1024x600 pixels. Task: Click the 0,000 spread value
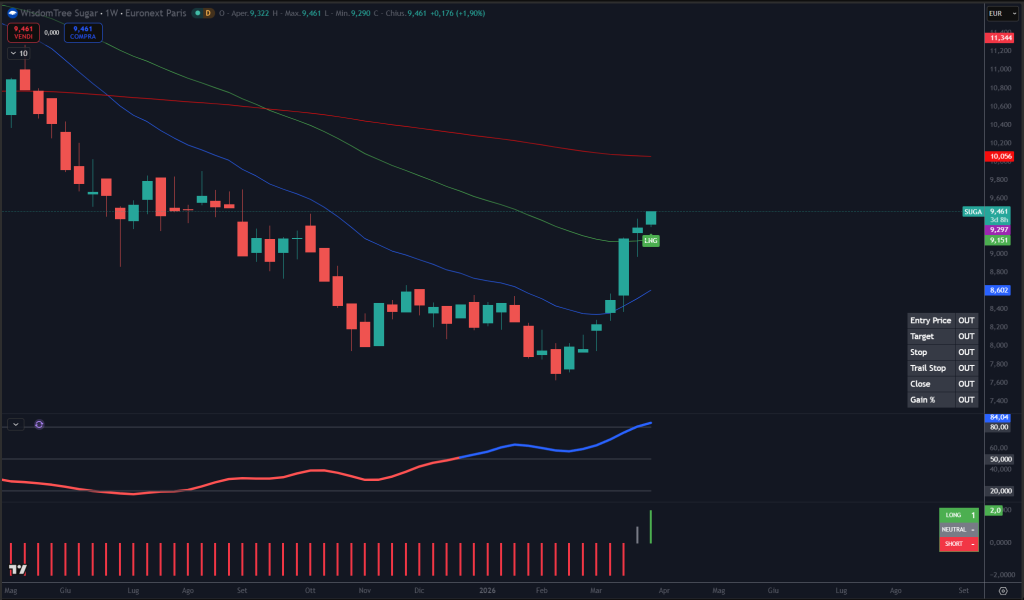52,33
